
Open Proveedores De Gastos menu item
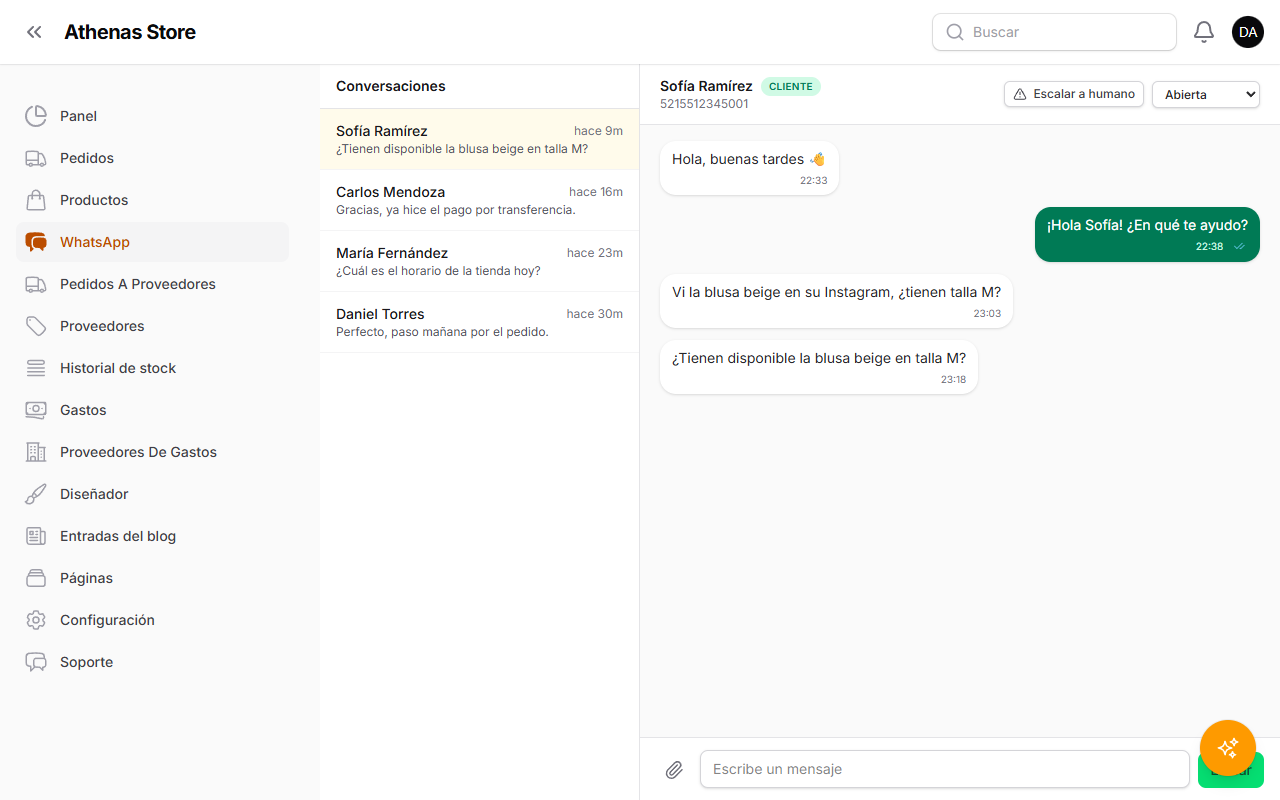152,452
